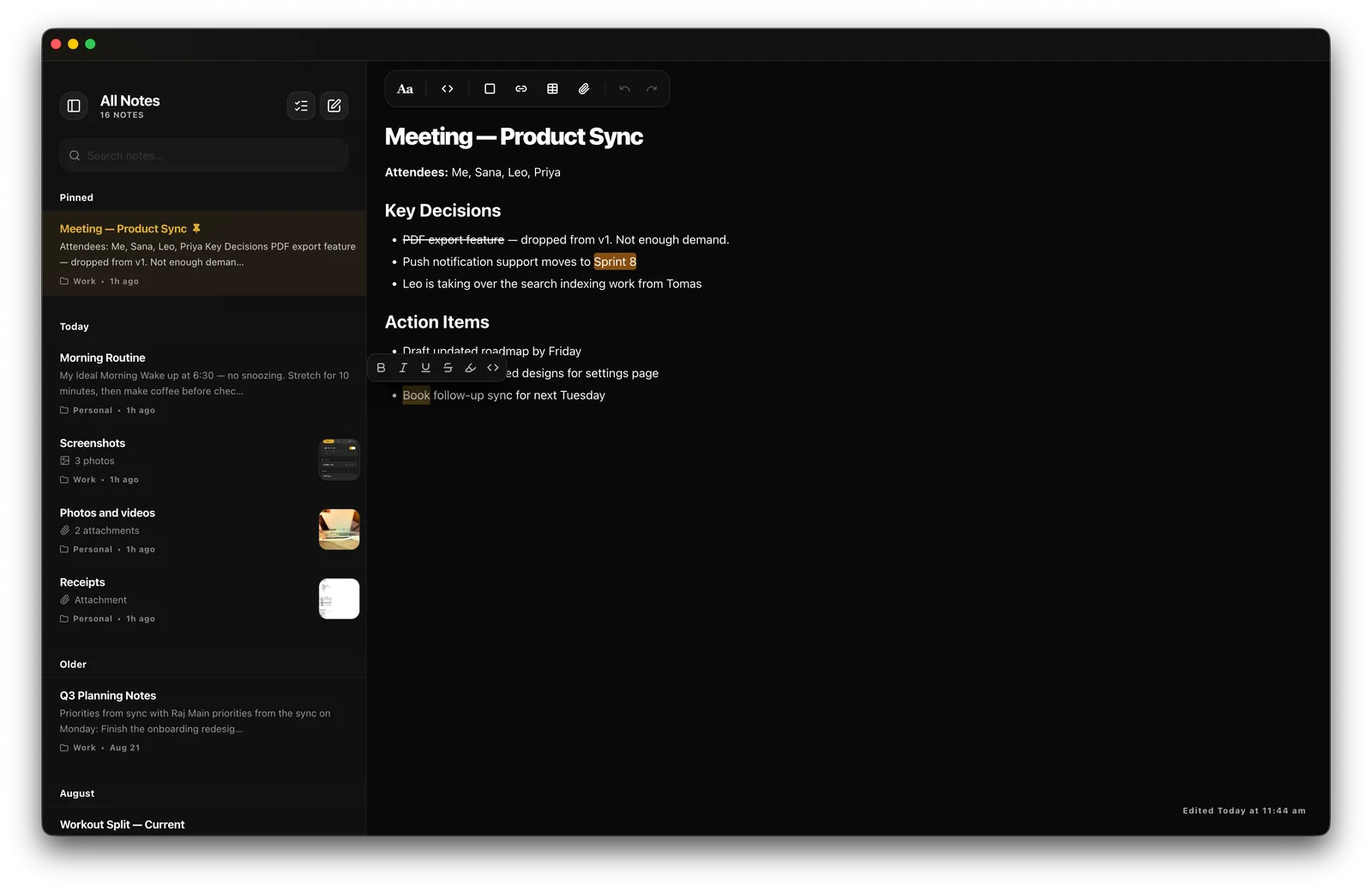The height and width of the screenshot is (891, 1372).
Task: Click the 2 attachments label
Action: pos(106,531)
